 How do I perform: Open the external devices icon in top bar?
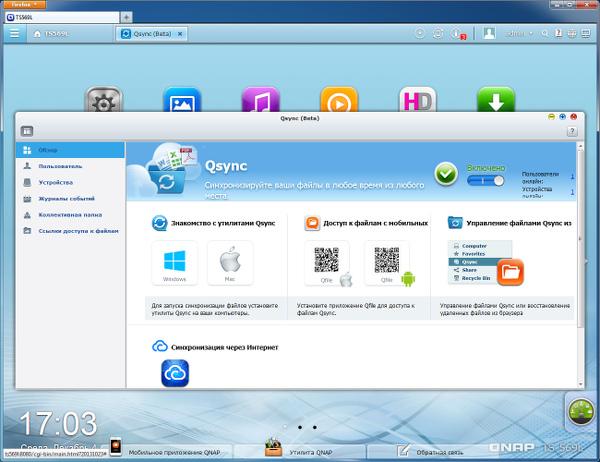(438, 33)
